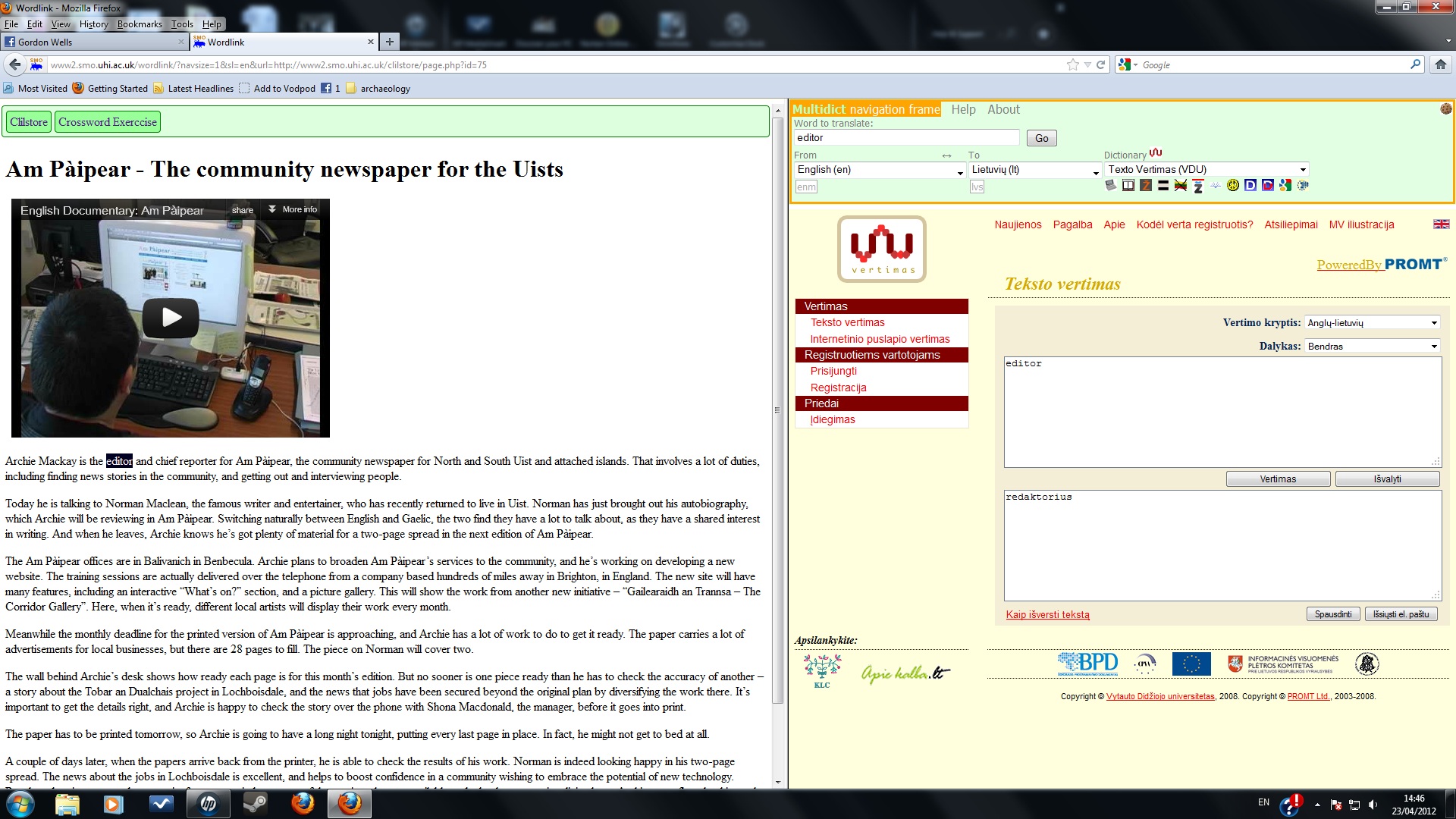
Task: Bookmark this page with the star icon
Action: (1072, 64)
